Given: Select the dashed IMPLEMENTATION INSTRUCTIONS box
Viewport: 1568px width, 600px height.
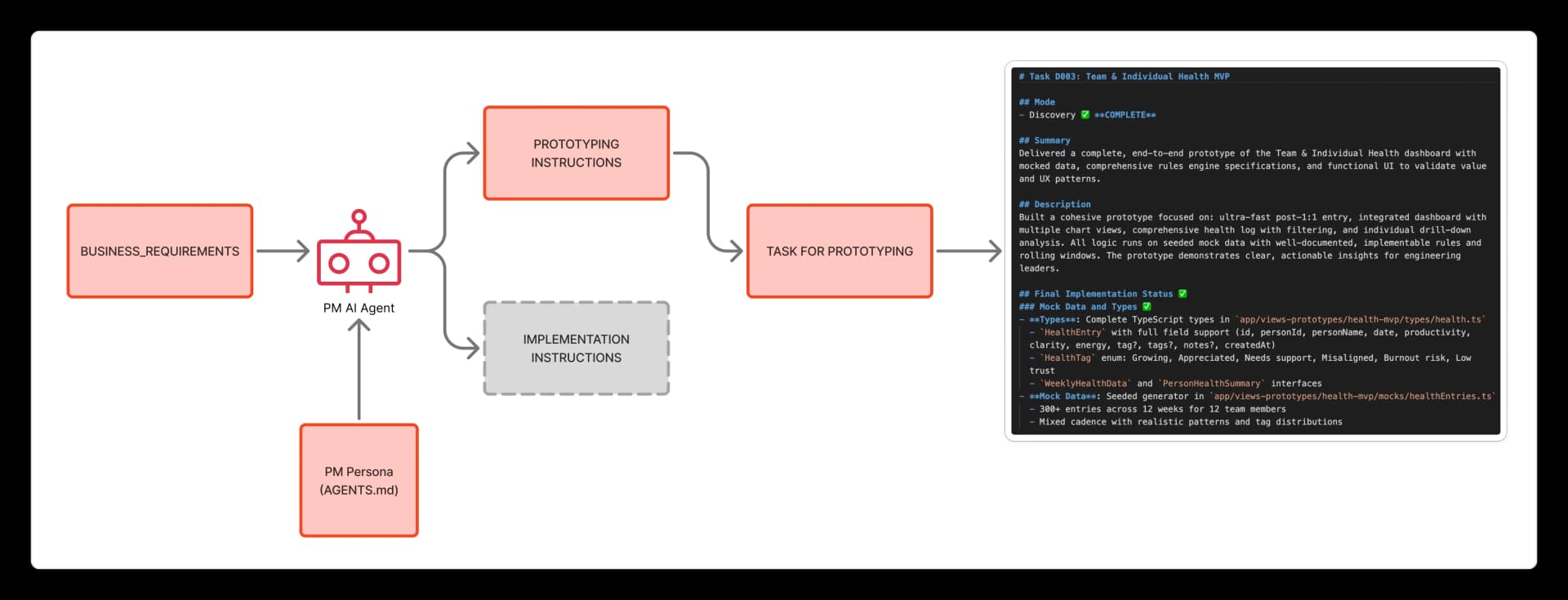Looking at the screenshot, I should [x=577, y=349].
